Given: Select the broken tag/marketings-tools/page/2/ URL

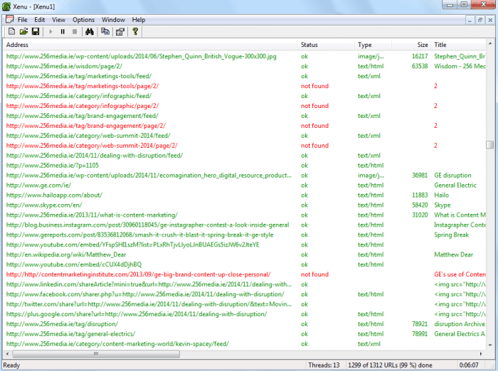Looking at the screenshot, I should pyautogui.click(x=82, y=86).
